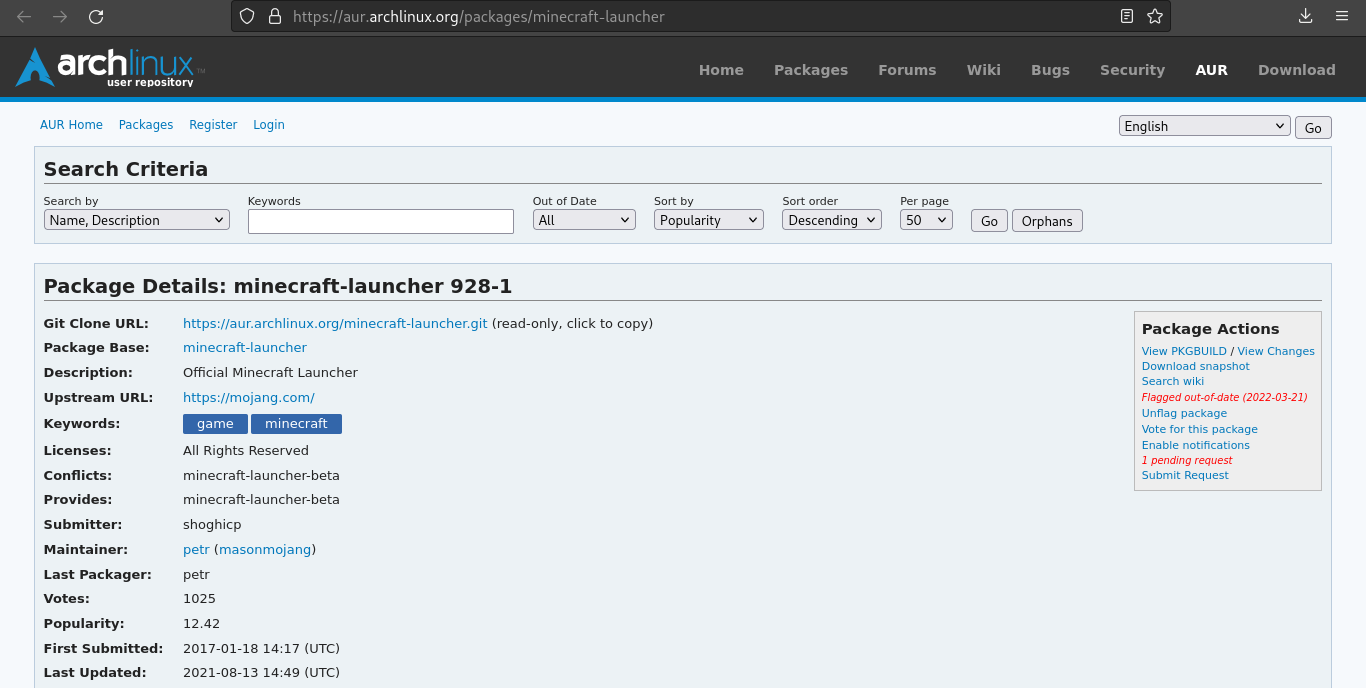Open the Packages top navigation item
The height and width of the screenshot is (688, 1366).
pyautogui.click(x=811, y=70)
